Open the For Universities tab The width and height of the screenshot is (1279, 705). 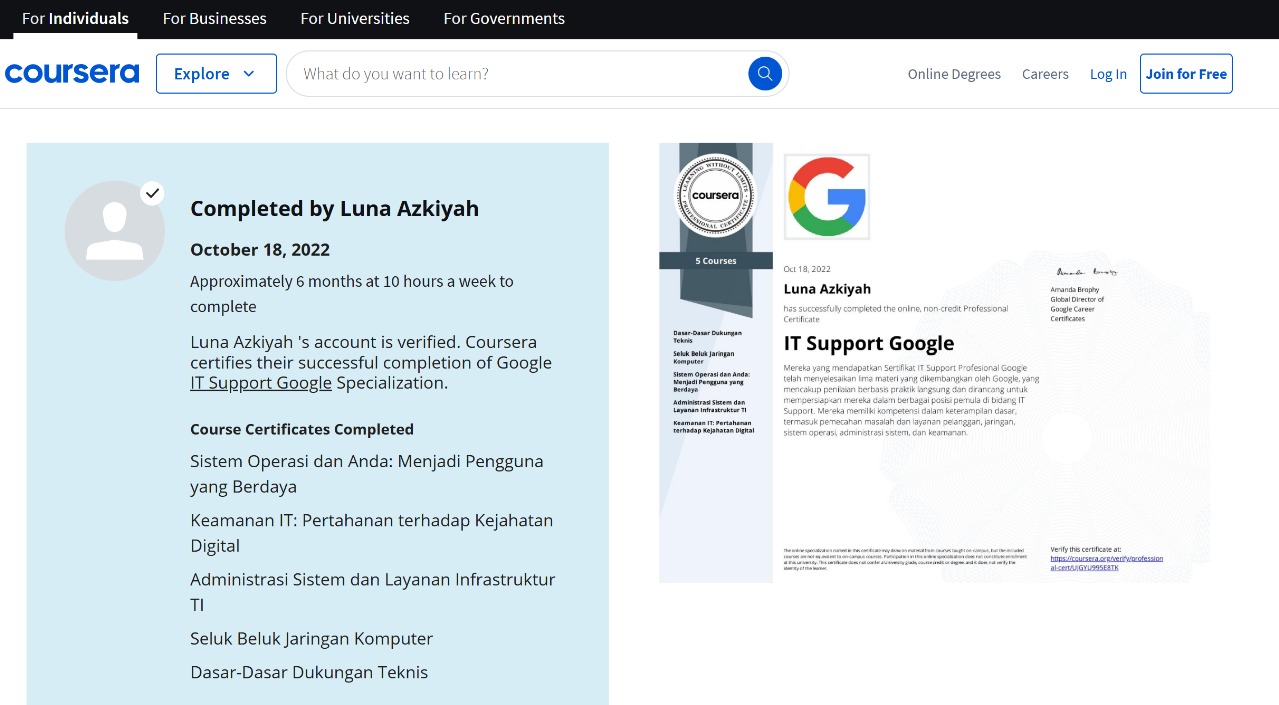355,18
